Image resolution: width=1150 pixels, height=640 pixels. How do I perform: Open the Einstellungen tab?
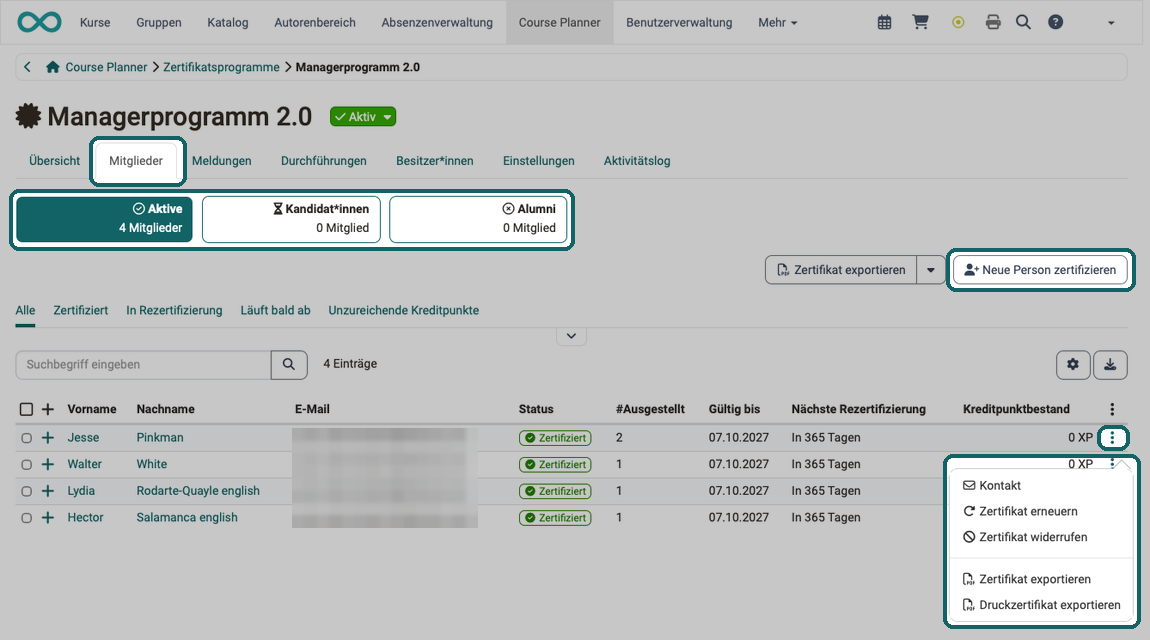[538, 161]
